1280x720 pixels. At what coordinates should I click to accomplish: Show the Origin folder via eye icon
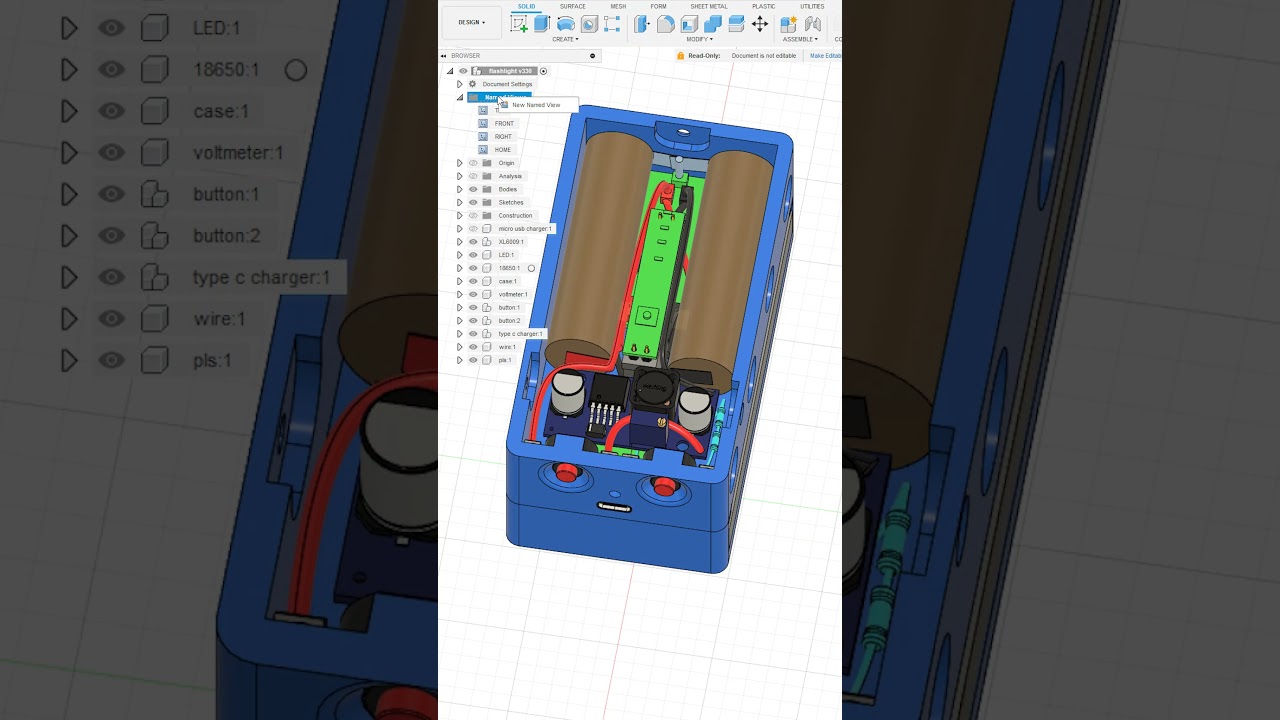(473, 163)
